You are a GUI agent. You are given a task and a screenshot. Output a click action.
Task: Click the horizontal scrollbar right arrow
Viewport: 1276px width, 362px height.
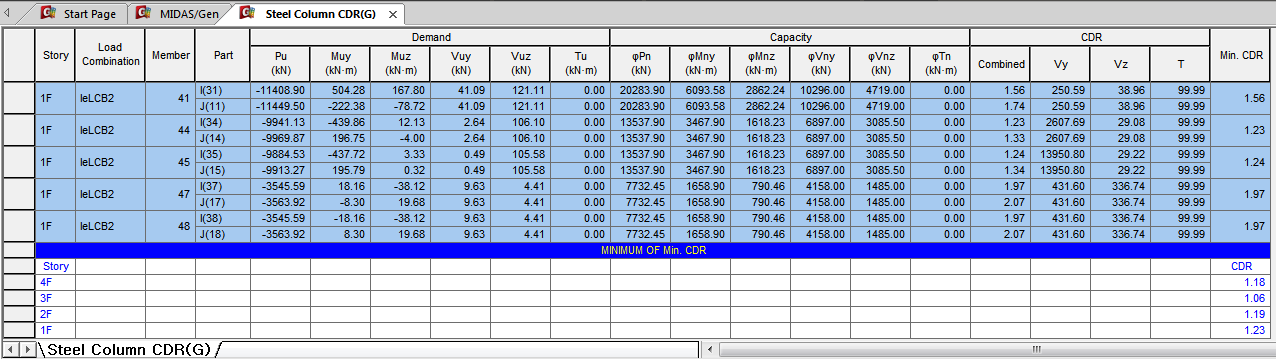pyautogui.click(x=1266, y=350)
